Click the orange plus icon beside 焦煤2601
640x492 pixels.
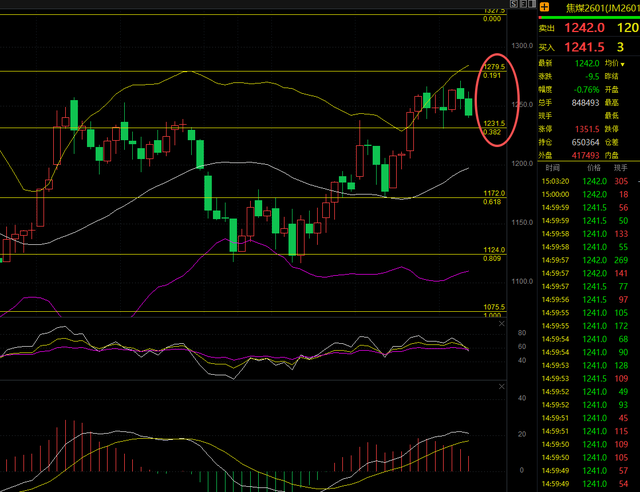(x=545, y=7)
